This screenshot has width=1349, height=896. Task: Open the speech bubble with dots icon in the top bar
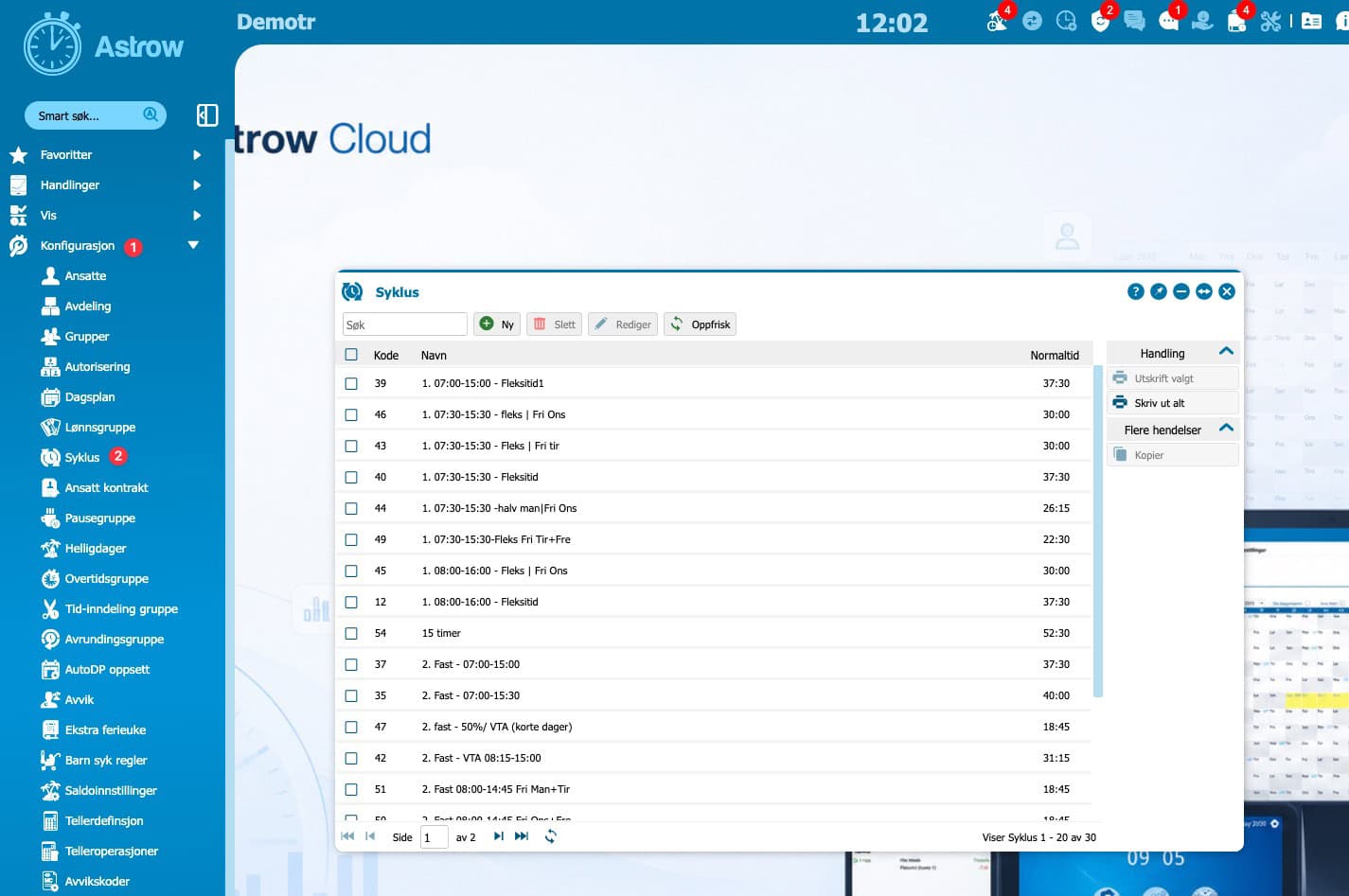click(x=1168, y=21)
